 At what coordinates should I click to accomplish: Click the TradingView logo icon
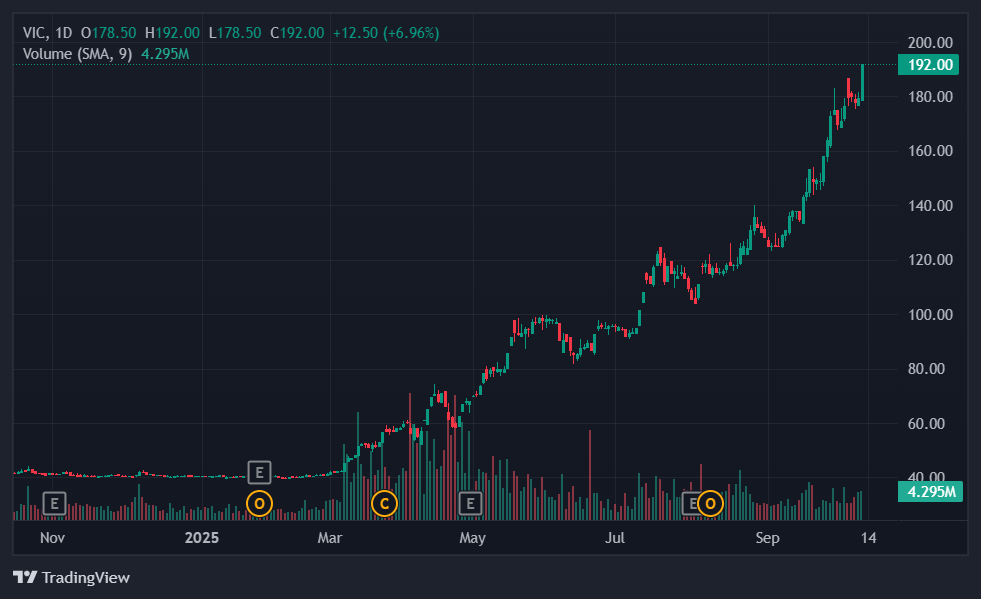pos(25,577)
